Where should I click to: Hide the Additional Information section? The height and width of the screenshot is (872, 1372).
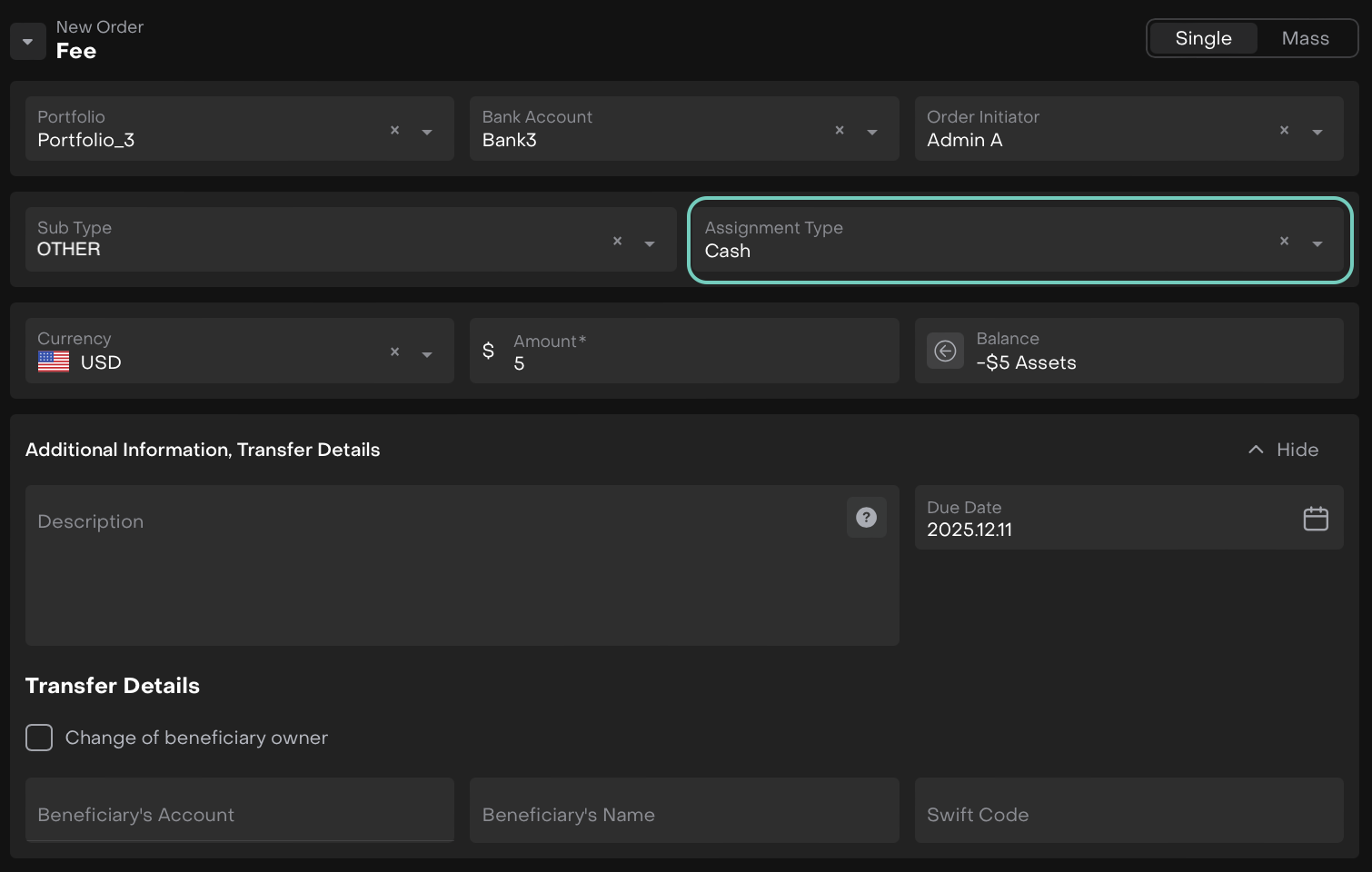(1283, 450)
